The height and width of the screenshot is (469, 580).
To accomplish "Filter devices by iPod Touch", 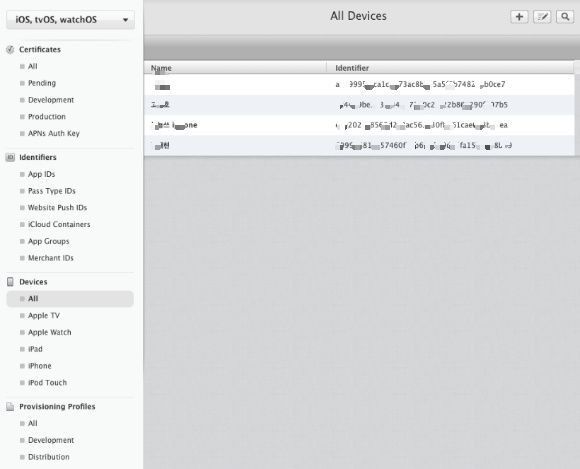I will pyautogui.click(x=47, y=382).
